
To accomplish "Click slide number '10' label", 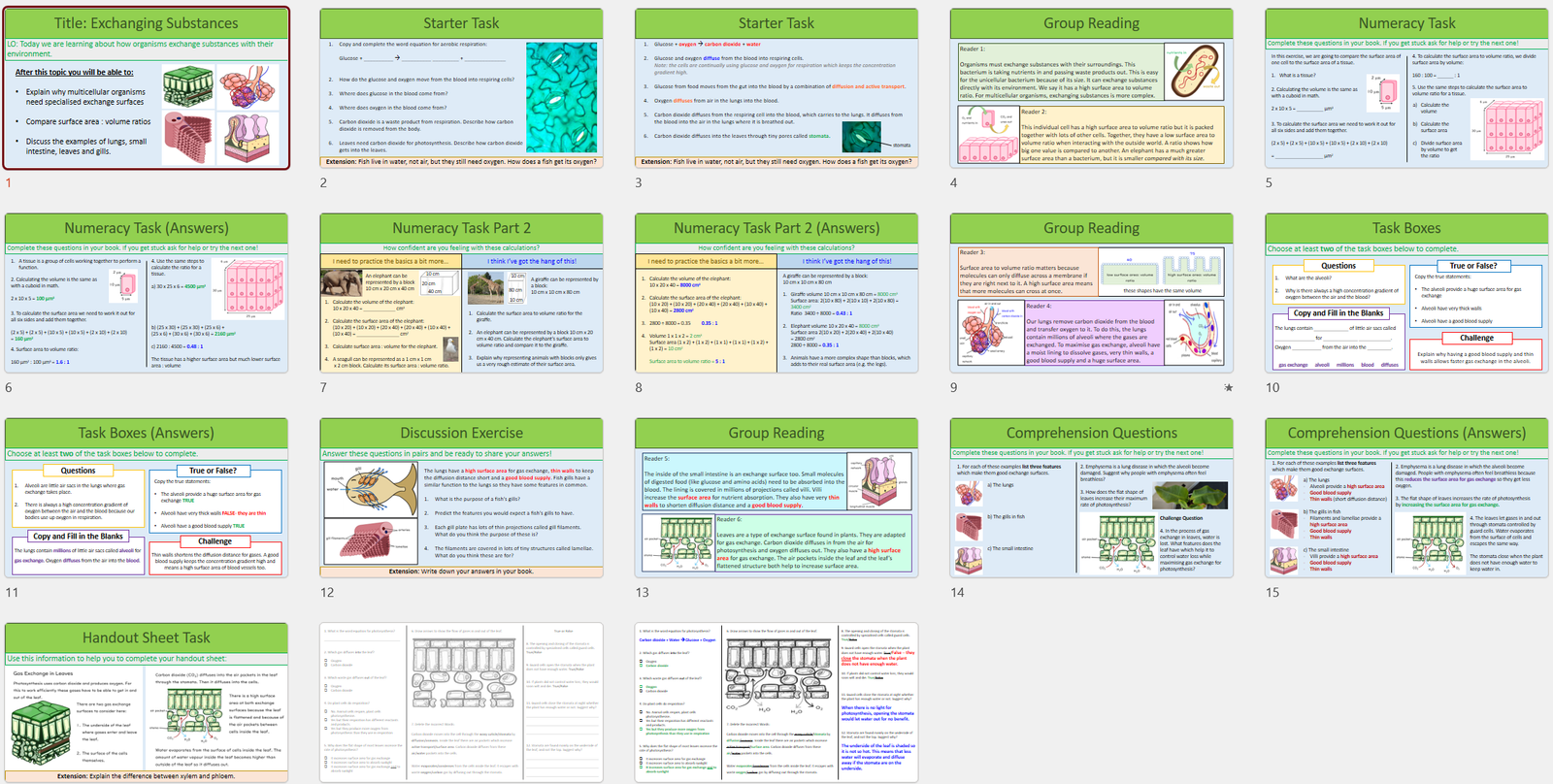I will tap(1272, 387).
